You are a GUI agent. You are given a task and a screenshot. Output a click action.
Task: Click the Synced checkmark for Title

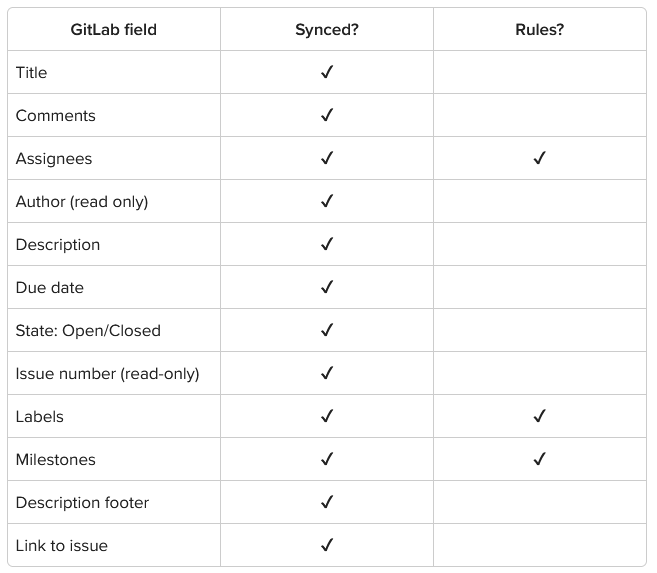pos(327,72)
